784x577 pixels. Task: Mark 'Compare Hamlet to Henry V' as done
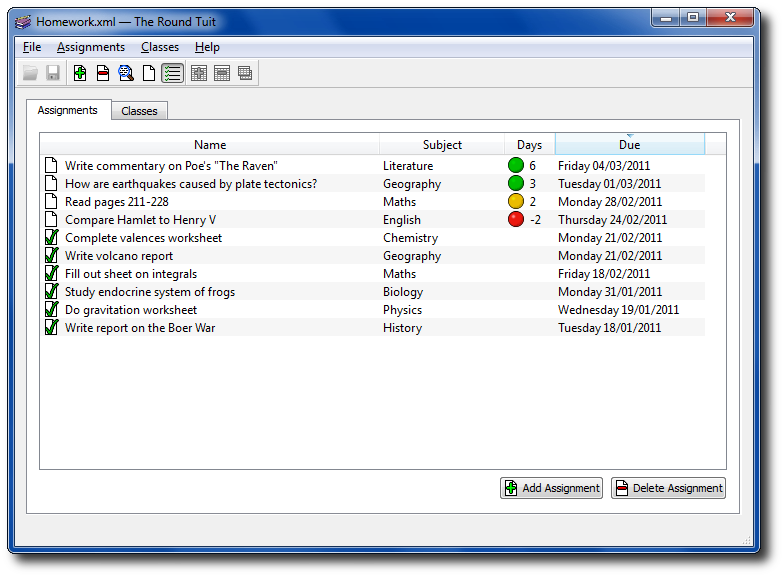click(x=52, y=220)
